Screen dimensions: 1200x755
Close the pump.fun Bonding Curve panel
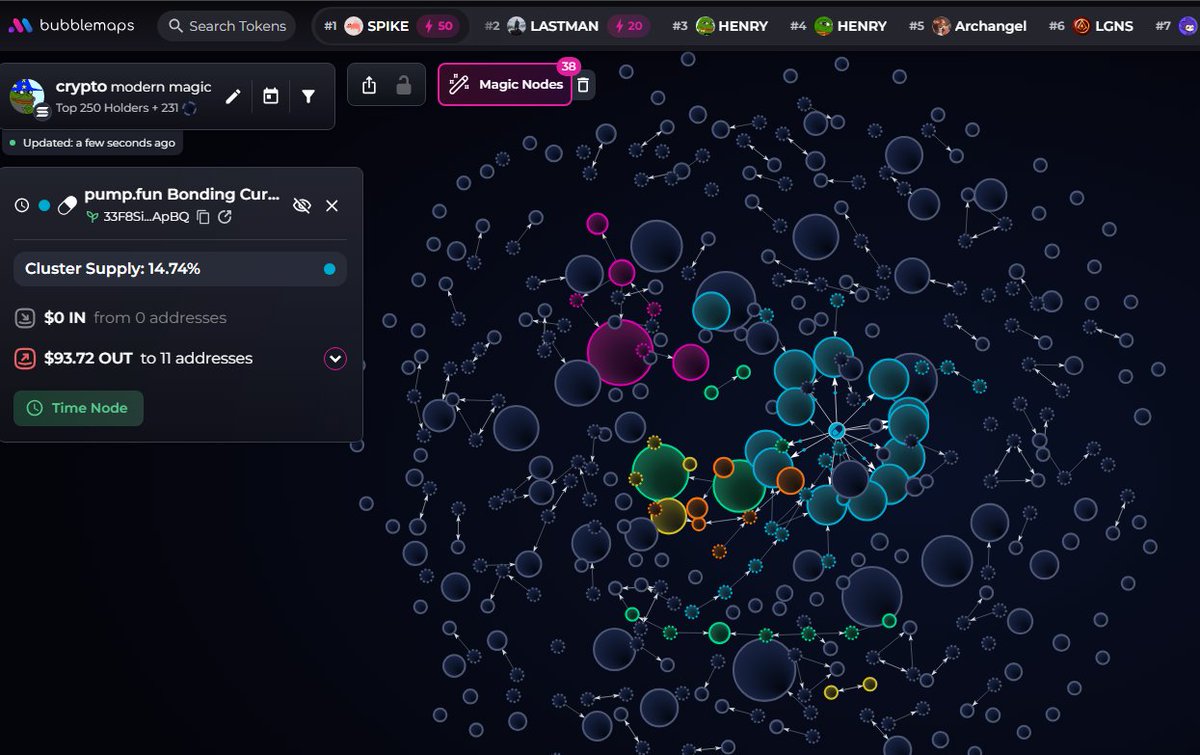[332, 205]
